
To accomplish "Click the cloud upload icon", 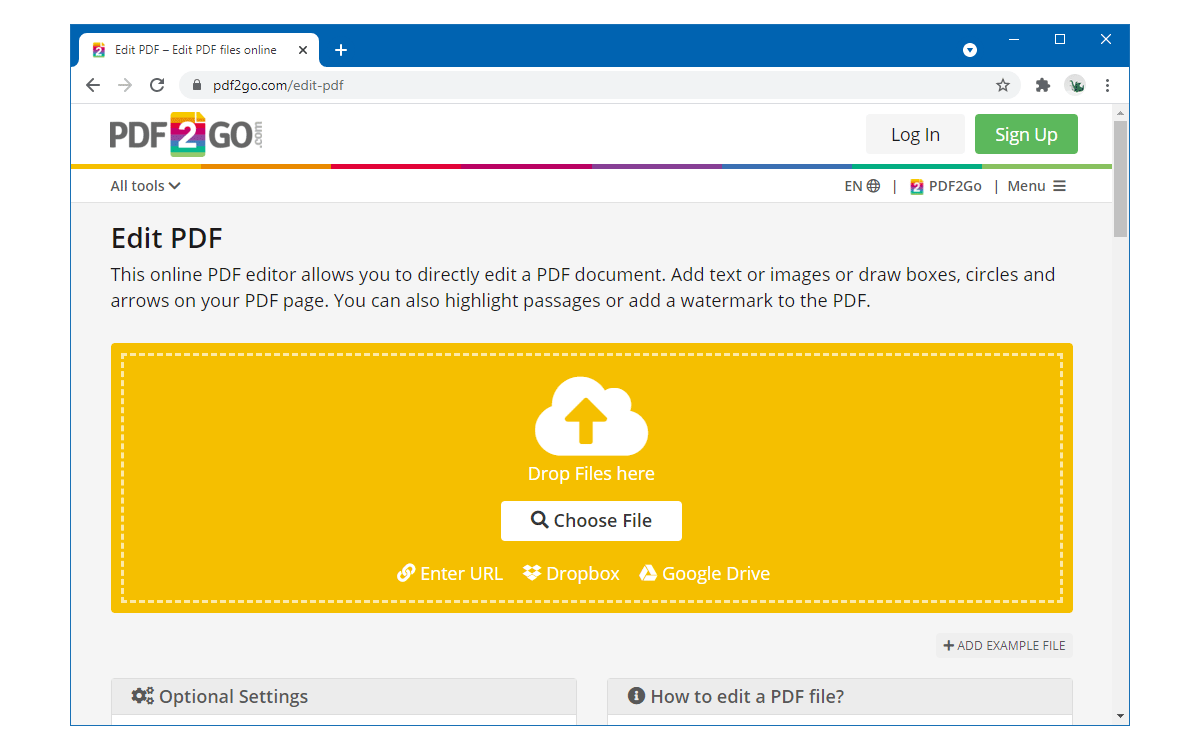I will click(x=591, y=416).
